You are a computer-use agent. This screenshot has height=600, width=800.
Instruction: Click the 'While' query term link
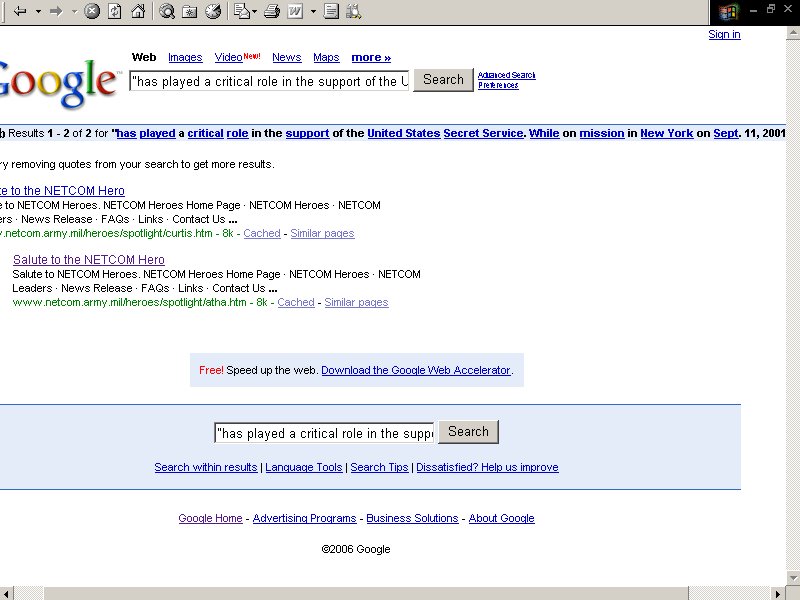[544, 134]
